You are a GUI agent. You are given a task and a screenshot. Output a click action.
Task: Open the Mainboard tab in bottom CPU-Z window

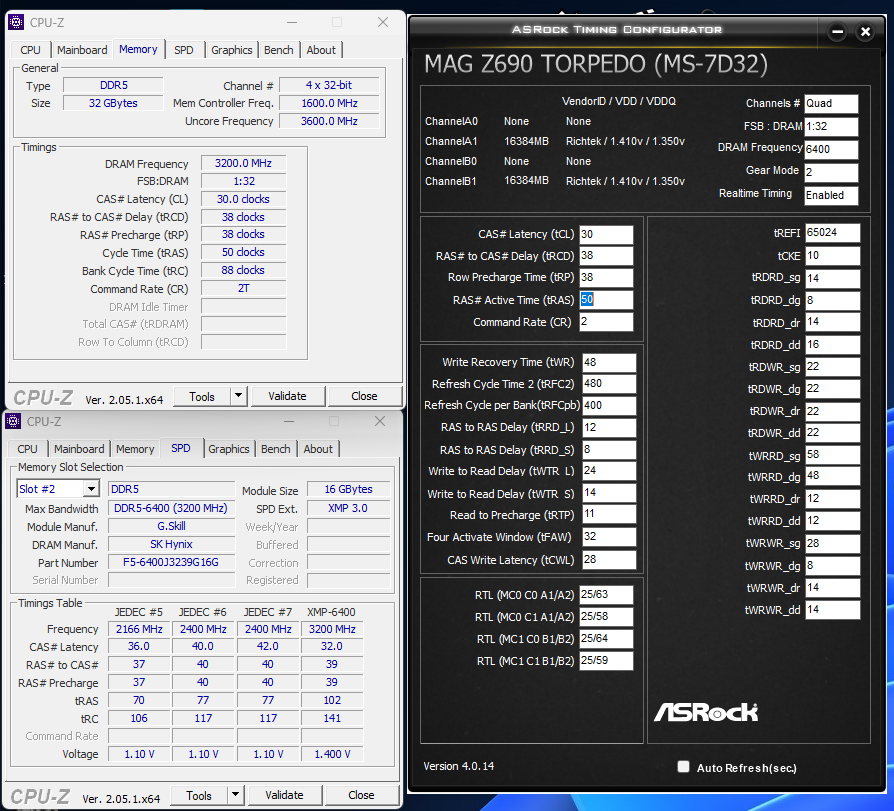click(x=79, y=449)
